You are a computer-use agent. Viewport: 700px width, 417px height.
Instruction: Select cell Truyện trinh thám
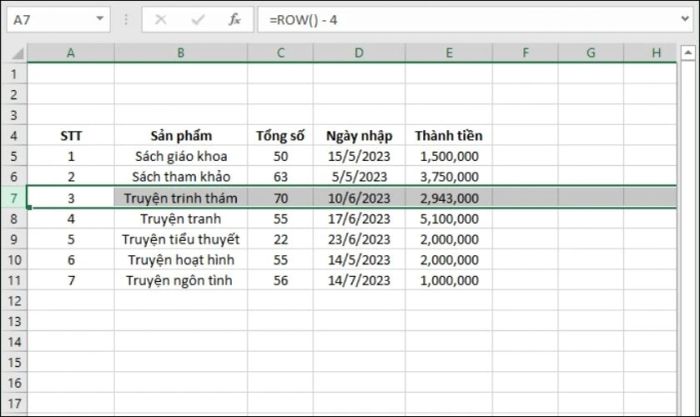180,197
